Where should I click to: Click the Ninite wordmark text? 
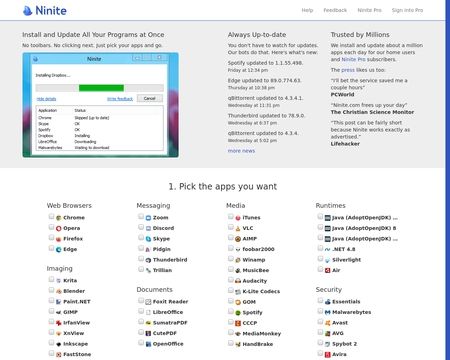51,11
